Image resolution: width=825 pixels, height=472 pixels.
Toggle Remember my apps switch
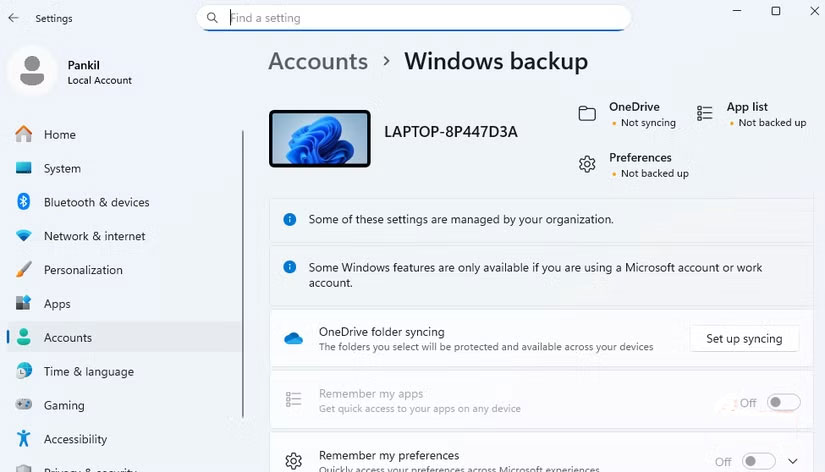784,402
